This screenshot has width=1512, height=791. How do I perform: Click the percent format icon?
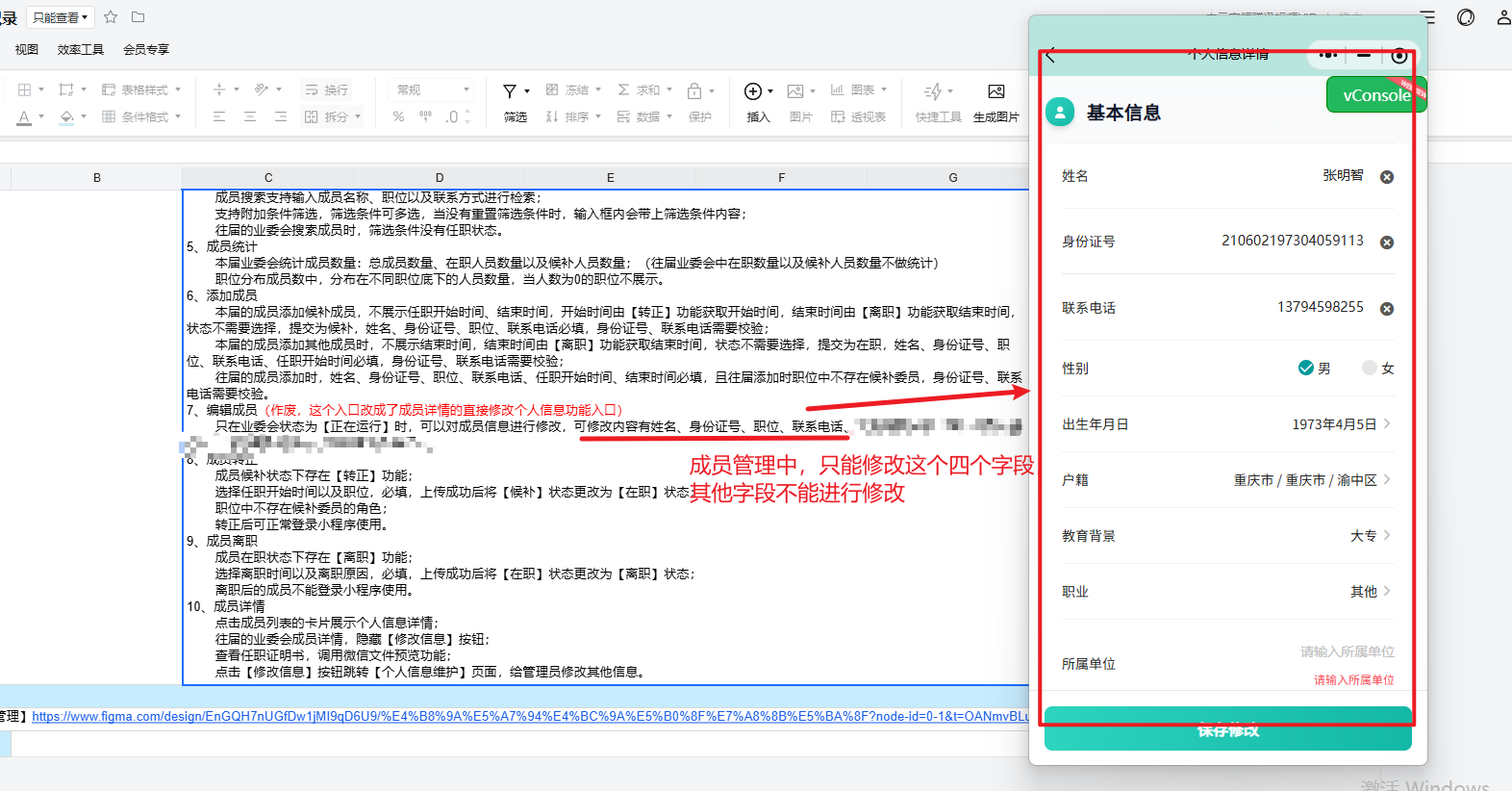click(398, 116)
